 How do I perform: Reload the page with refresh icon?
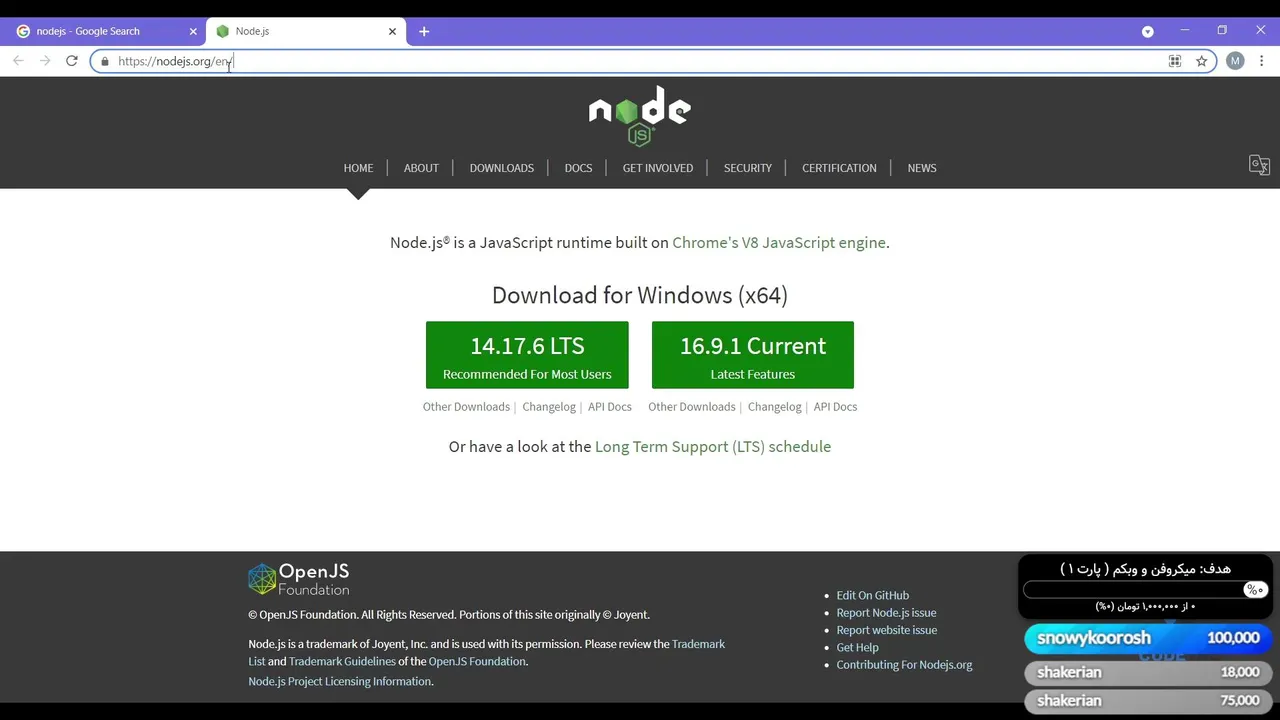point(72,61)
